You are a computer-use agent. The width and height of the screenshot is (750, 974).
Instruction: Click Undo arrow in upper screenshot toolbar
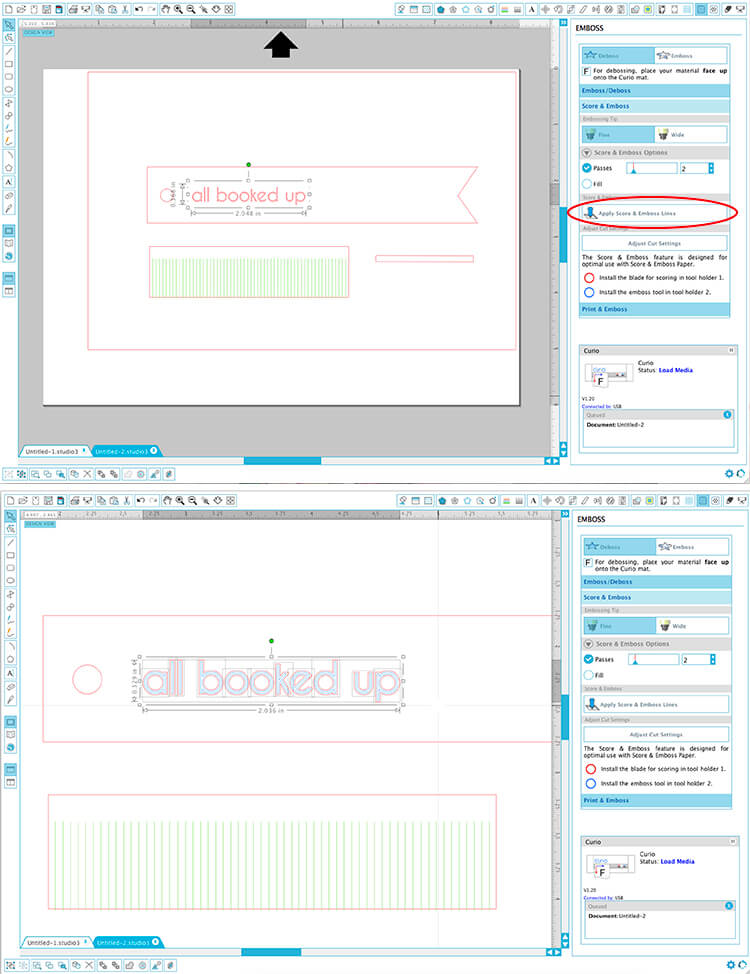pyautogui.click(x=139, y=9)
